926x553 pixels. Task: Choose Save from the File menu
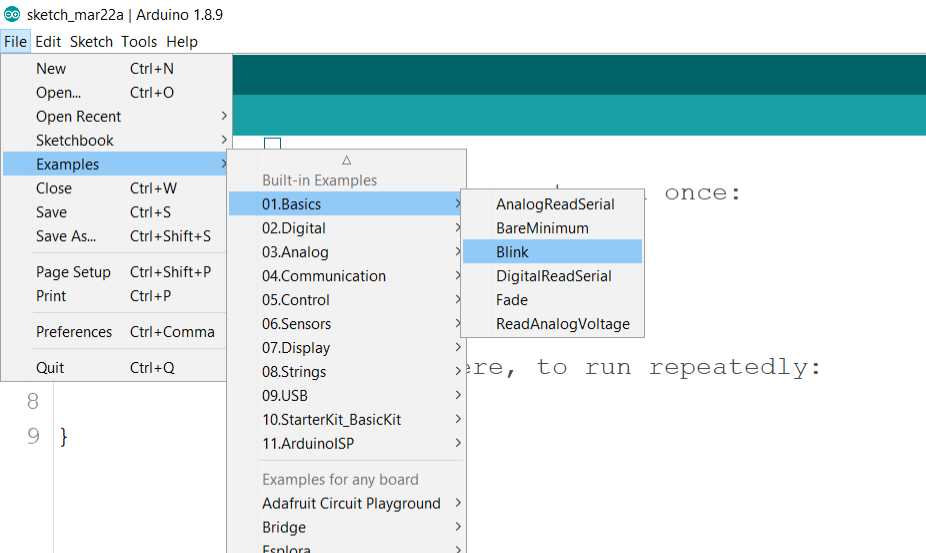tap(115, 212)
